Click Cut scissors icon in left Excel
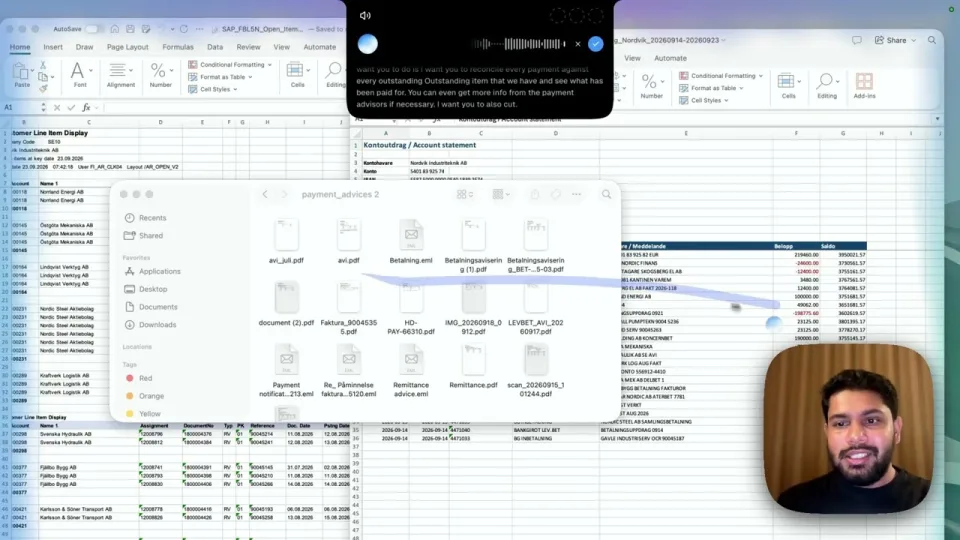Screen dimensions: 960x540 tap(43, 65)
